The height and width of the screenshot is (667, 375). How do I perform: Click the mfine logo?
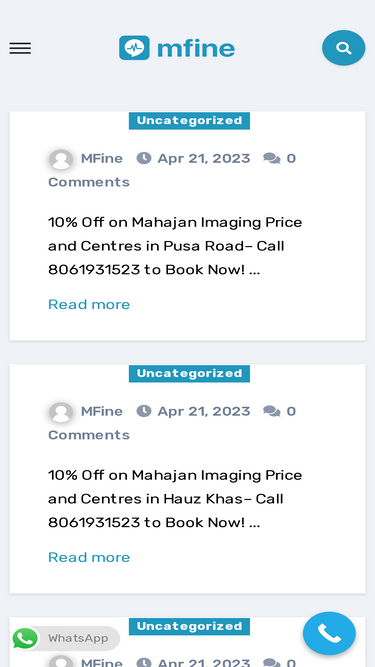[177, 48]
